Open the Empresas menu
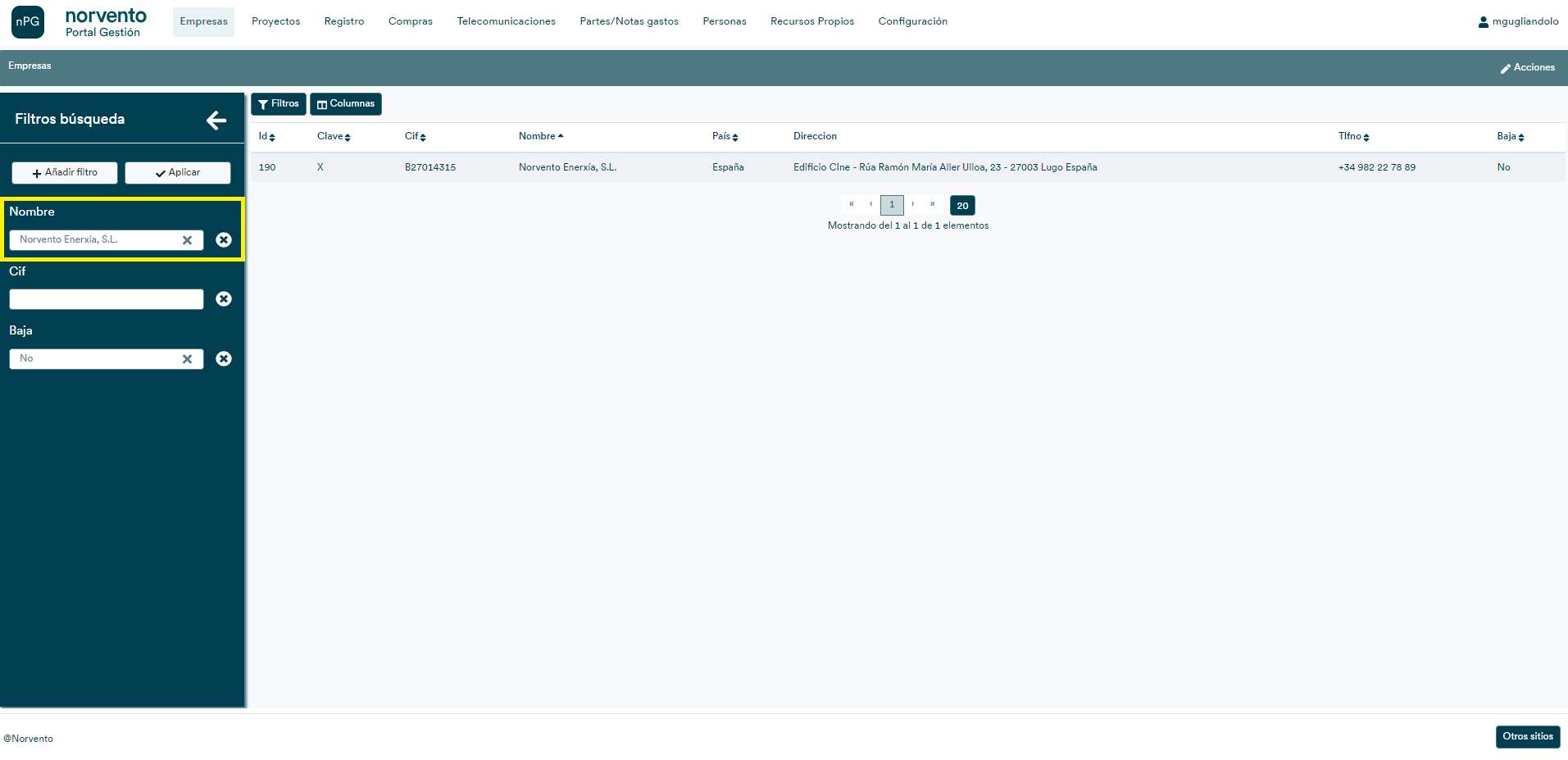The width and height of the screenshot is (1568, 760). tap(204, 22)
